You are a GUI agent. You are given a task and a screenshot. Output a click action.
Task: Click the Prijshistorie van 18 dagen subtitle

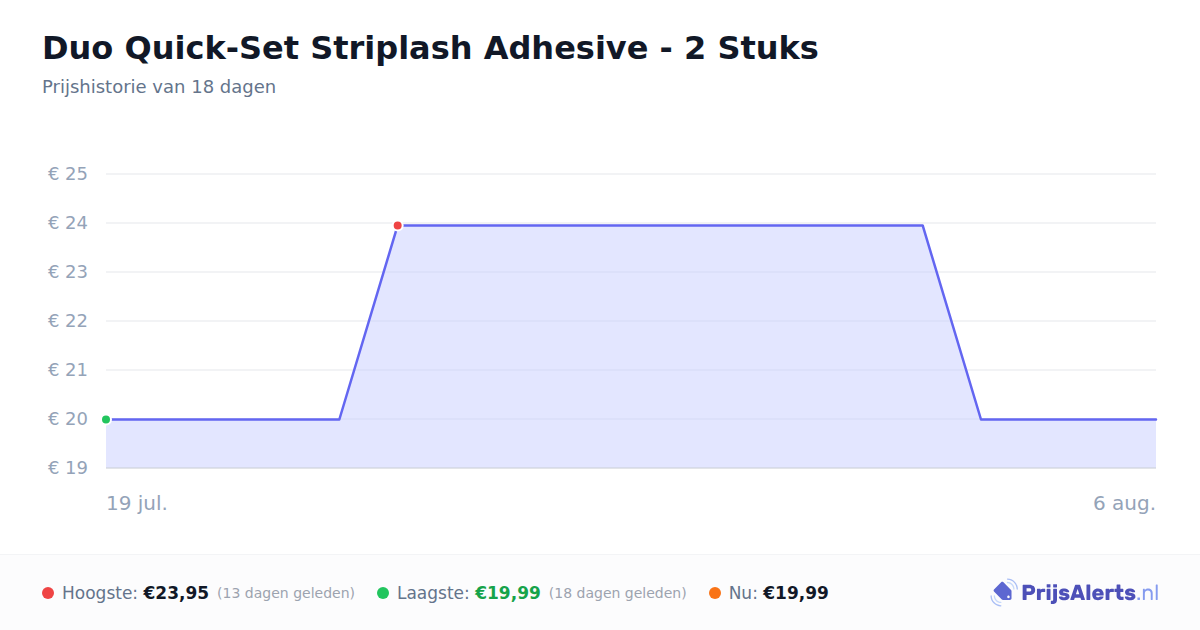pos(159,87)
